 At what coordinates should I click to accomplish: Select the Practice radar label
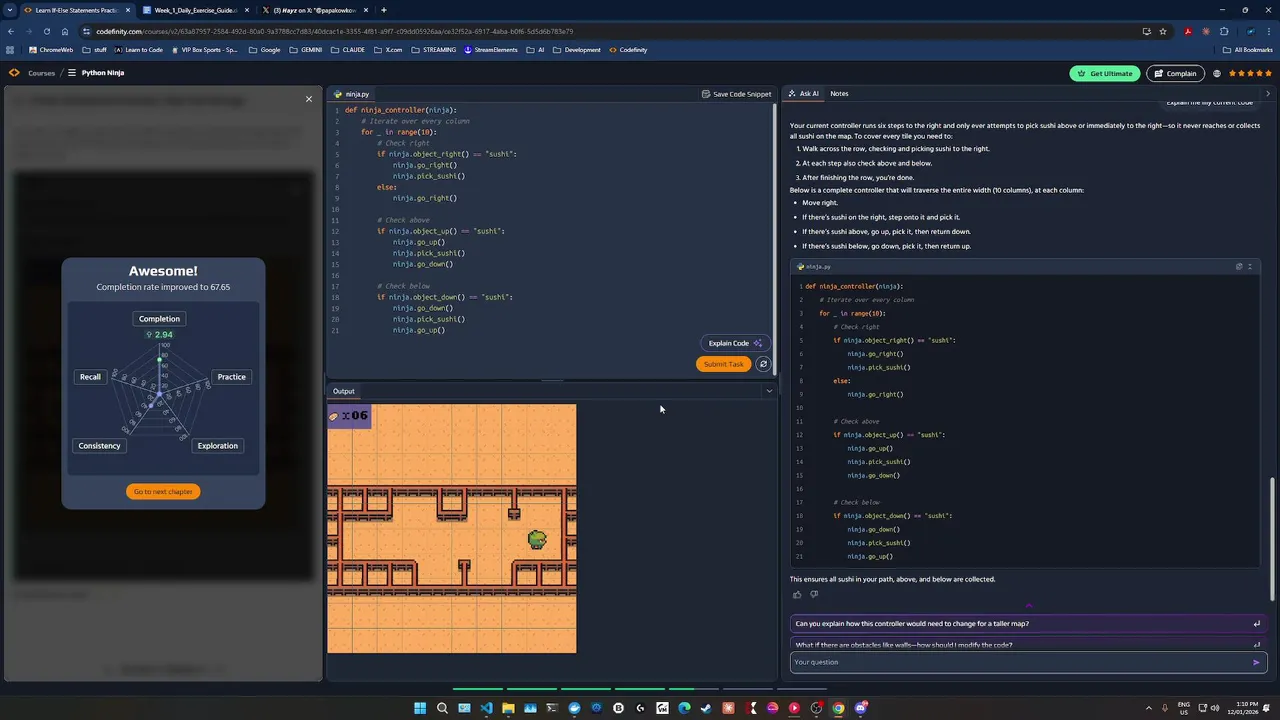[x=231, y=377]
